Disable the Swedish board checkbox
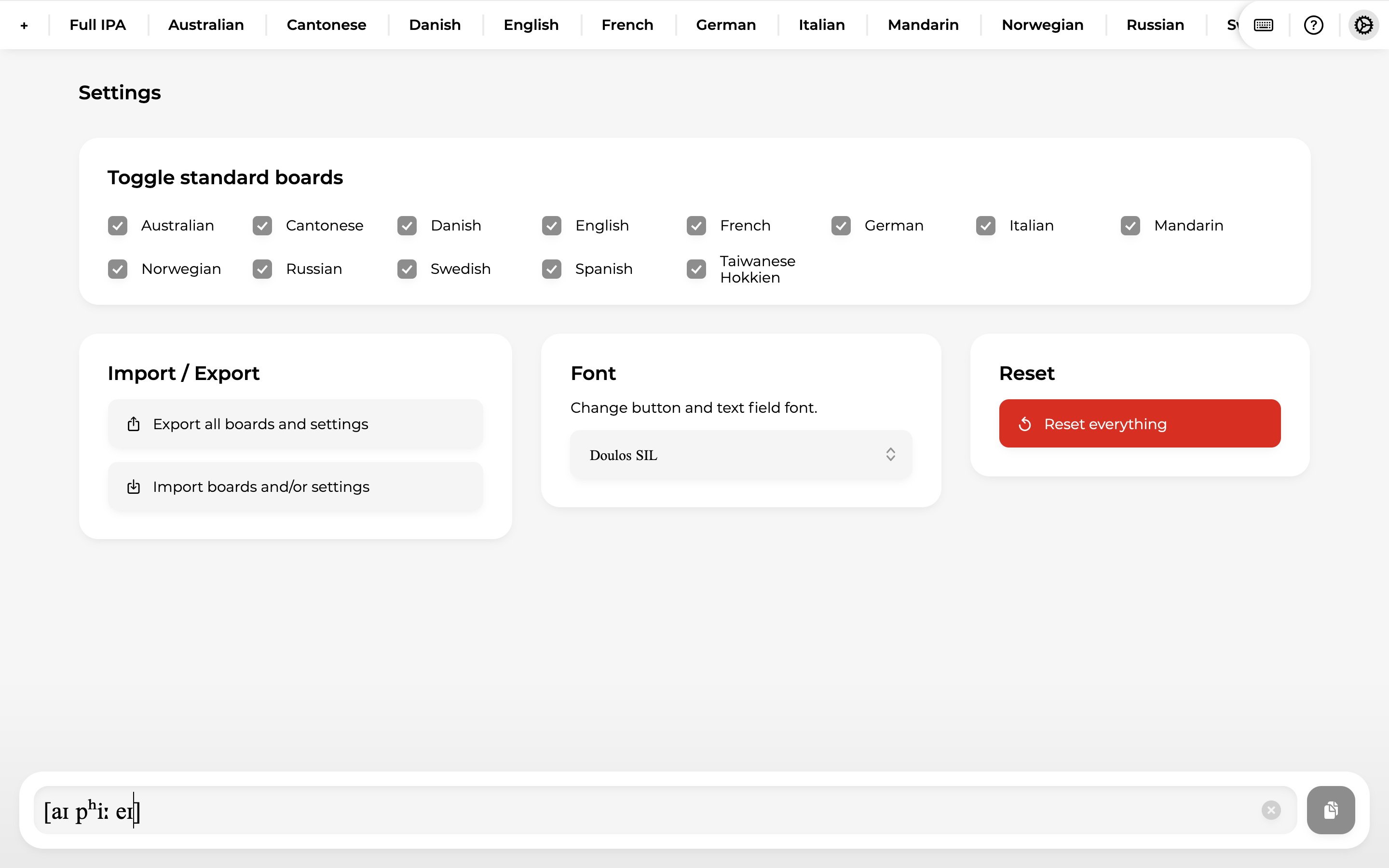 tap(407, 269)
